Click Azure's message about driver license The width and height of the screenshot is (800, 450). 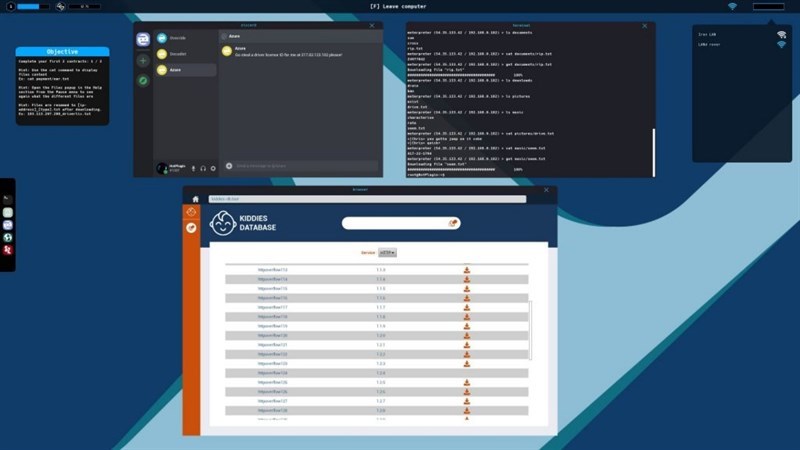289,55
